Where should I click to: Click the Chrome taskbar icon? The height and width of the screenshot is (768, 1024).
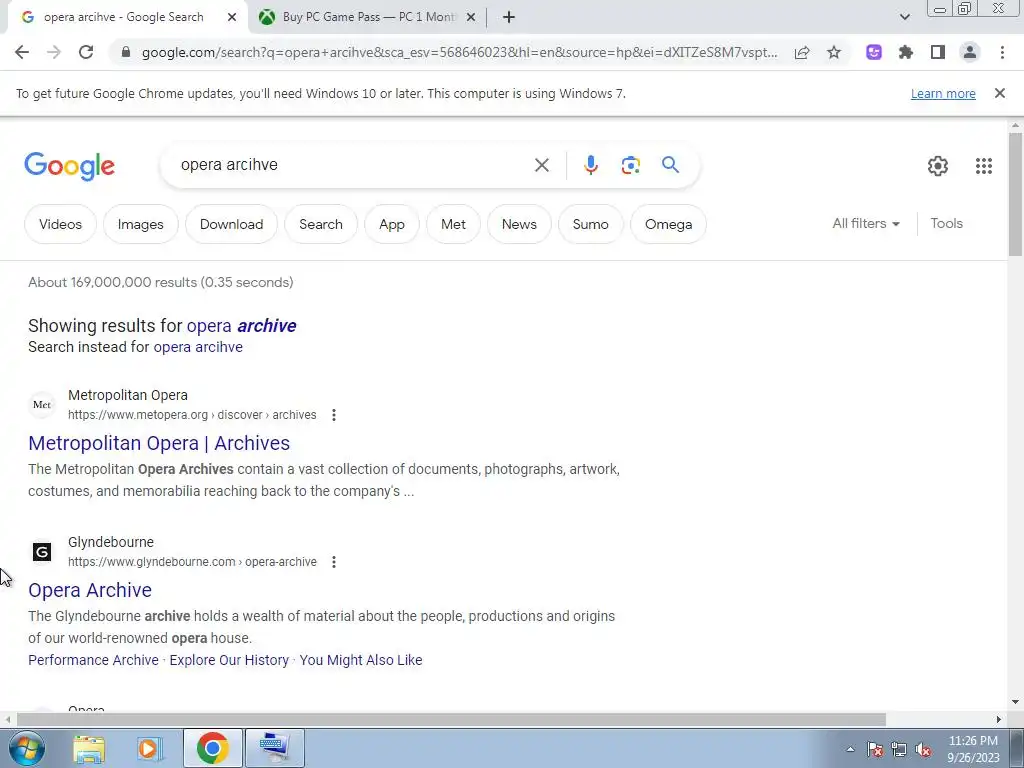click(212, 748)
